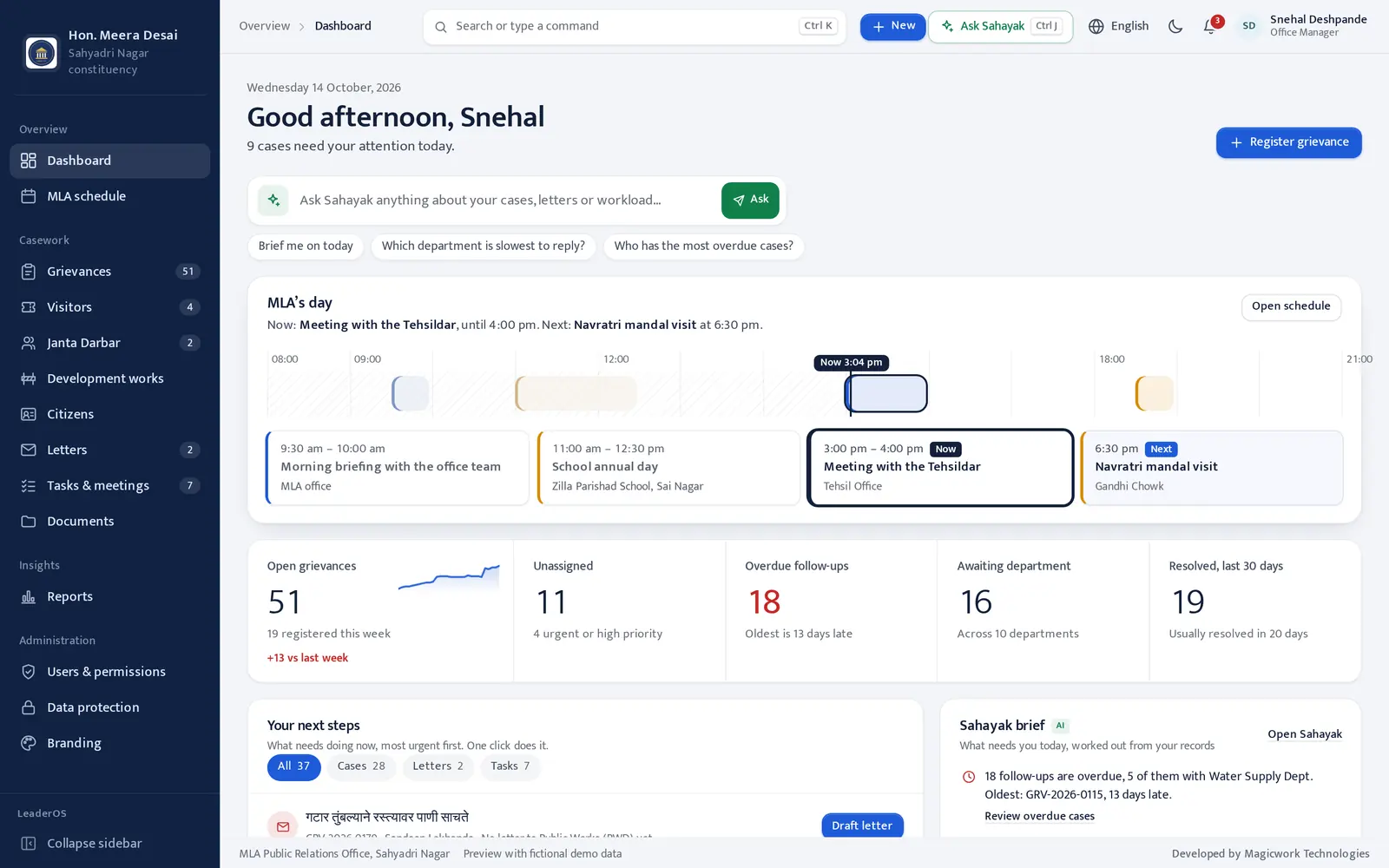
Task: Click 'Brief me on today' suggestion chip
Action: [x=306, y=247]
